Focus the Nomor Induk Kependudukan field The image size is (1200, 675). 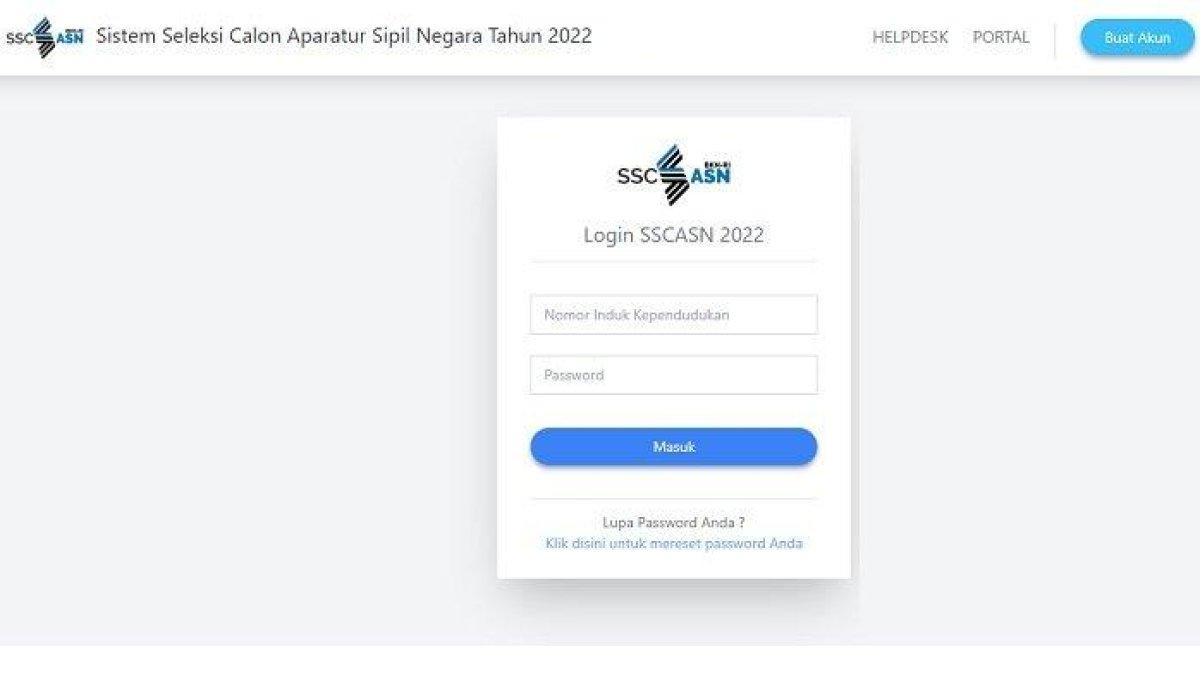(674, 314)
